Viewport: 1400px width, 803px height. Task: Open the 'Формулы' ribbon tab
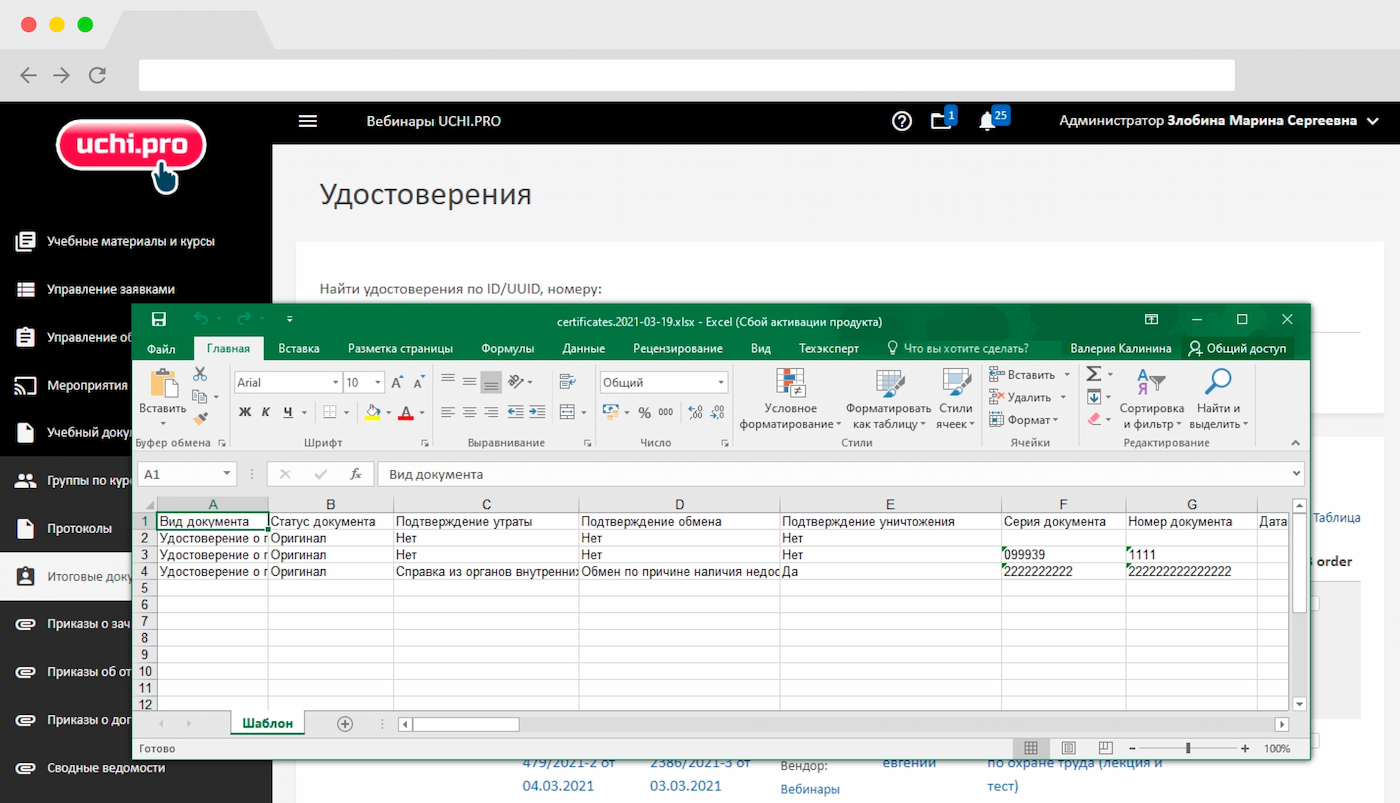(x=507, y=349)
